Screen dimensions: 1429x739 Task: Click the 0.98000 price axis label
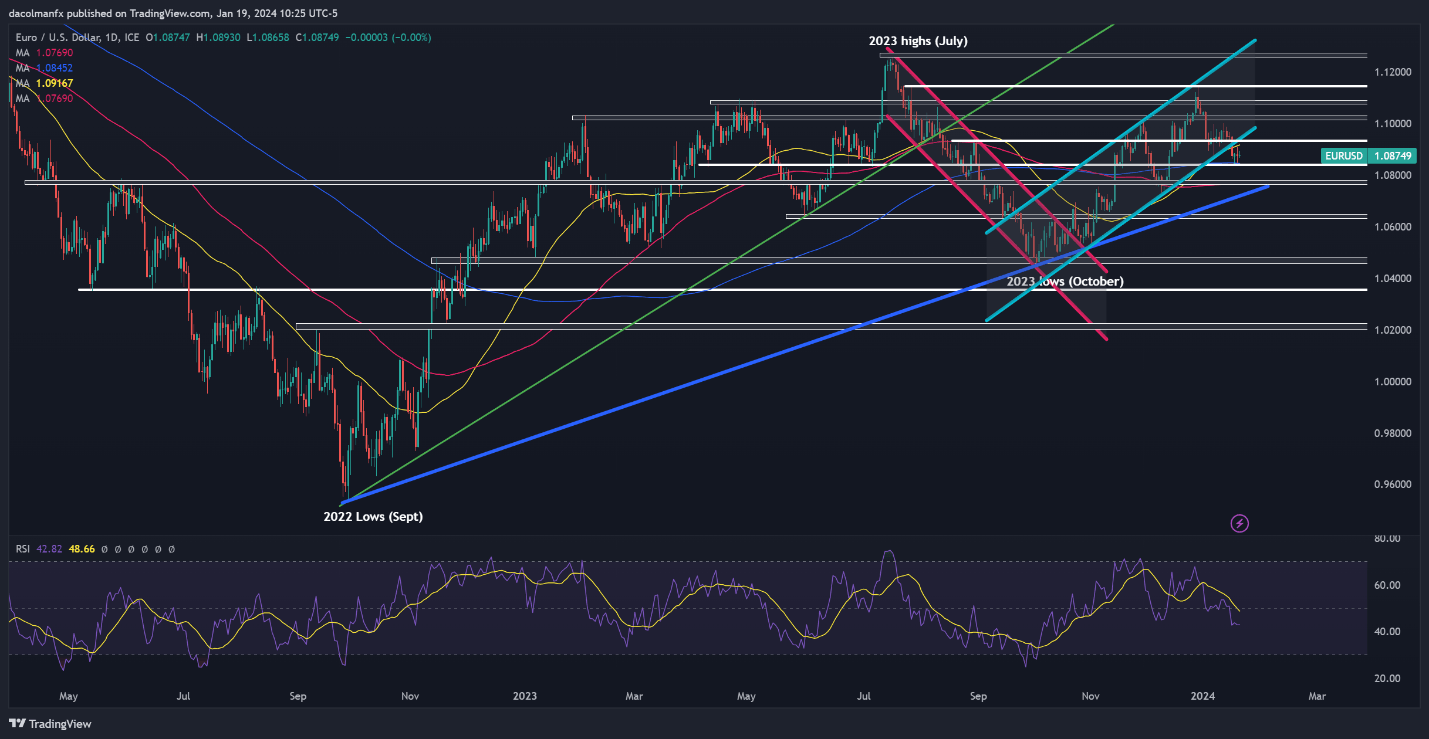point(1392,433)
